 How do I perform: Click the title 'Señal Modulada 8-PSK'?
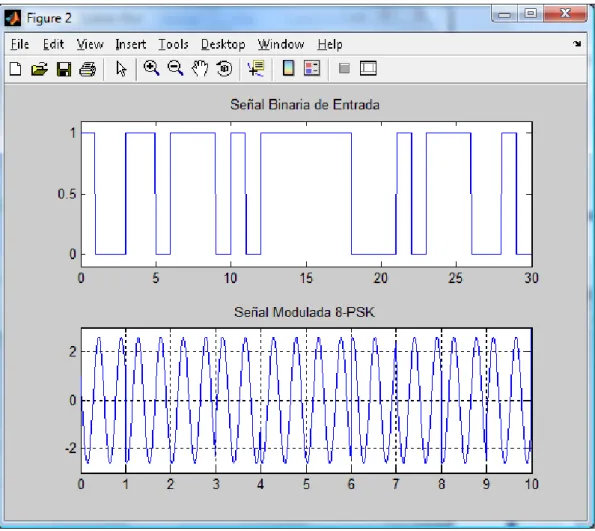pyautogui.click(x=304, y=312)
